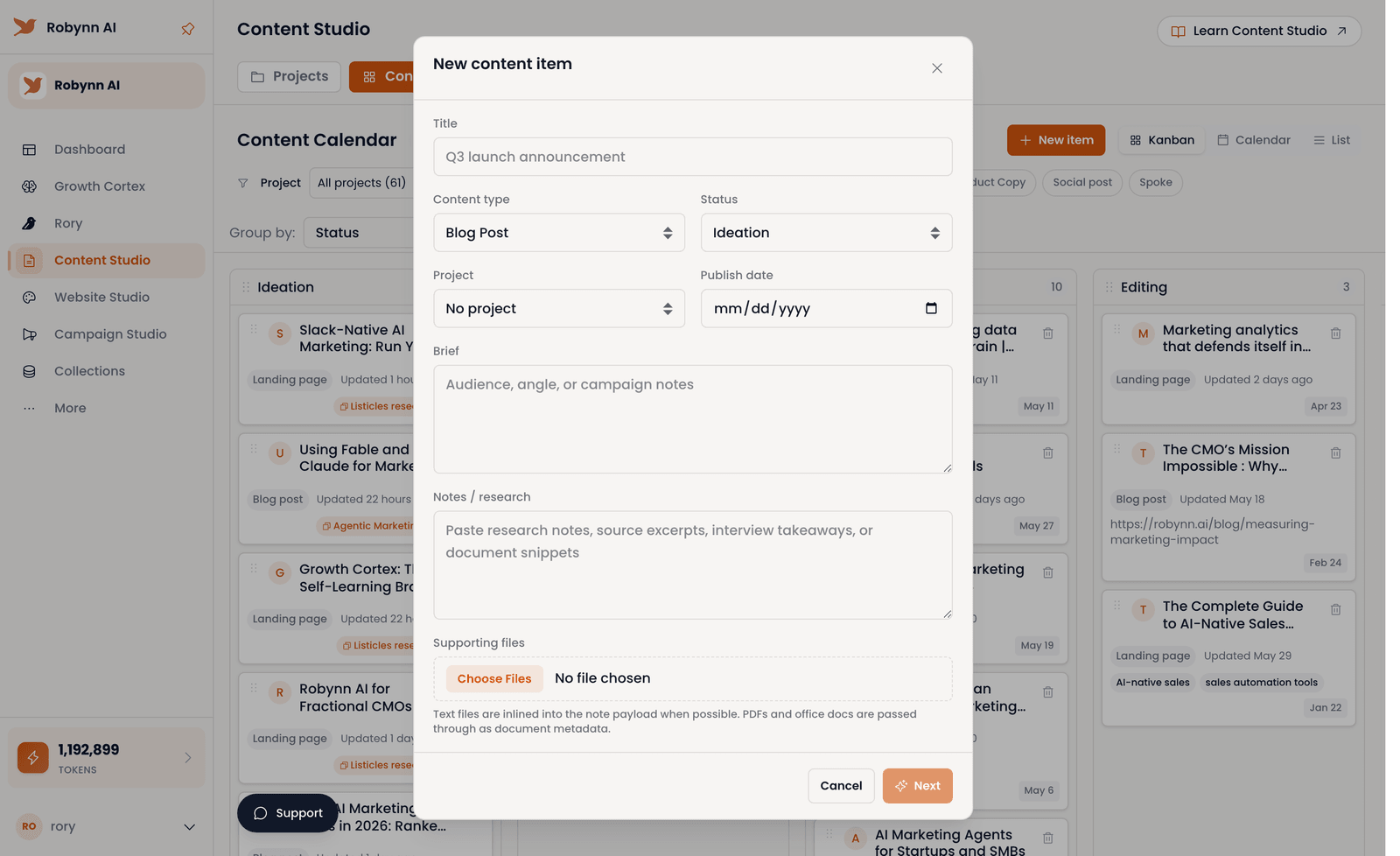This screenshot has height=856, width=1400.
Task: Grab the Editing column drag handle
Action: 1109,287
